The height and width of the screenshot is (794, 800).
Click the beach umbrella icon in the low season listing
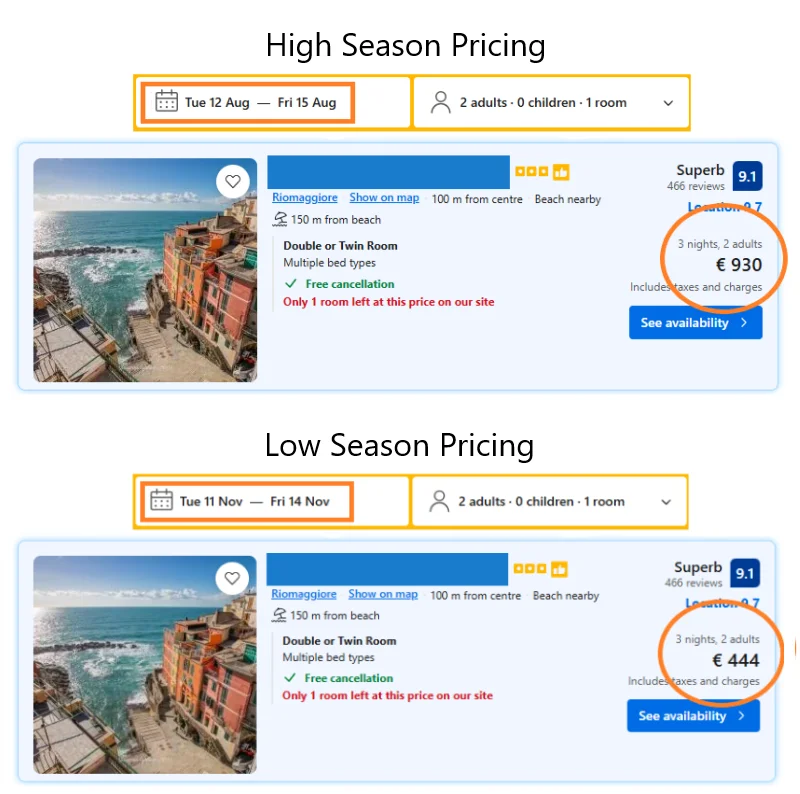point(279,616)
